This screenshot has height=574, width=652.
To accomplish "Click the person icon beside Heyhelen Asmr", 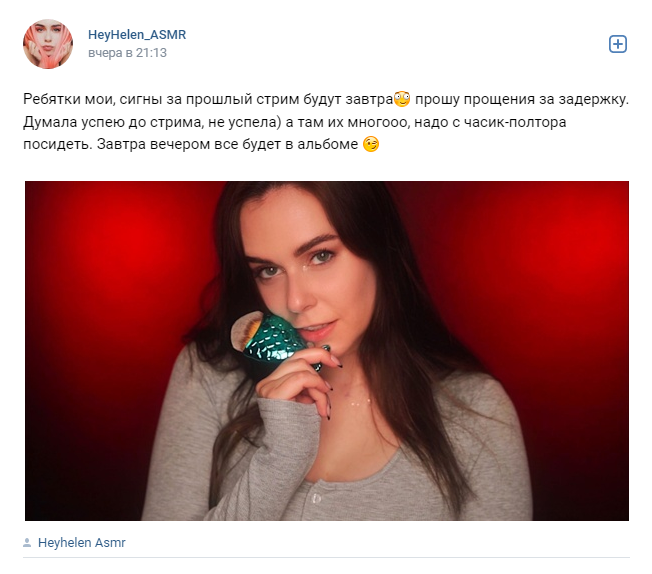I will [x=27, y=542].
